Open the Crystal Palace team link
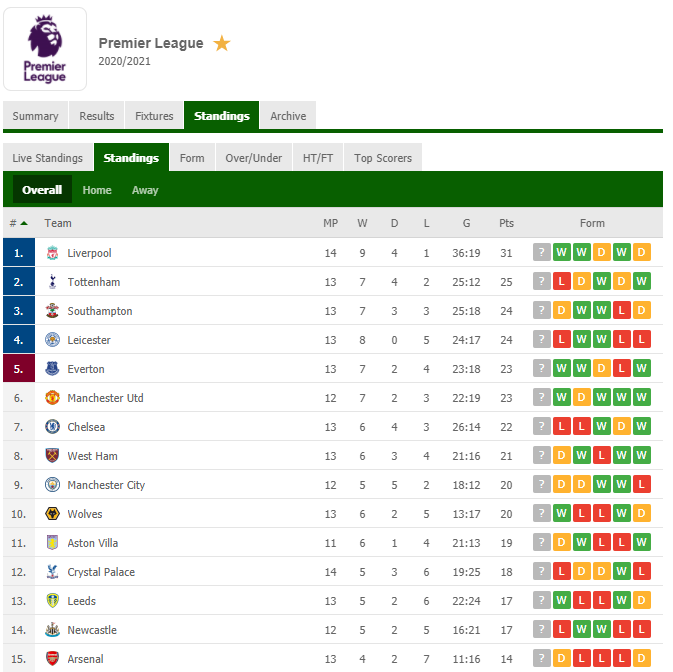The image size is (673, 672). (101, 572)
